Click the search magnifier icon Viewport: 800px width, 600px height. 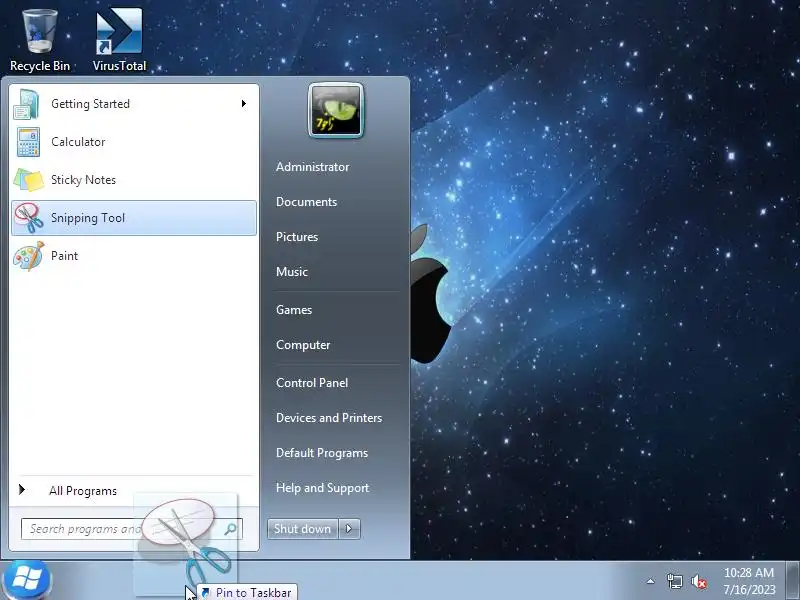[231, 529]
